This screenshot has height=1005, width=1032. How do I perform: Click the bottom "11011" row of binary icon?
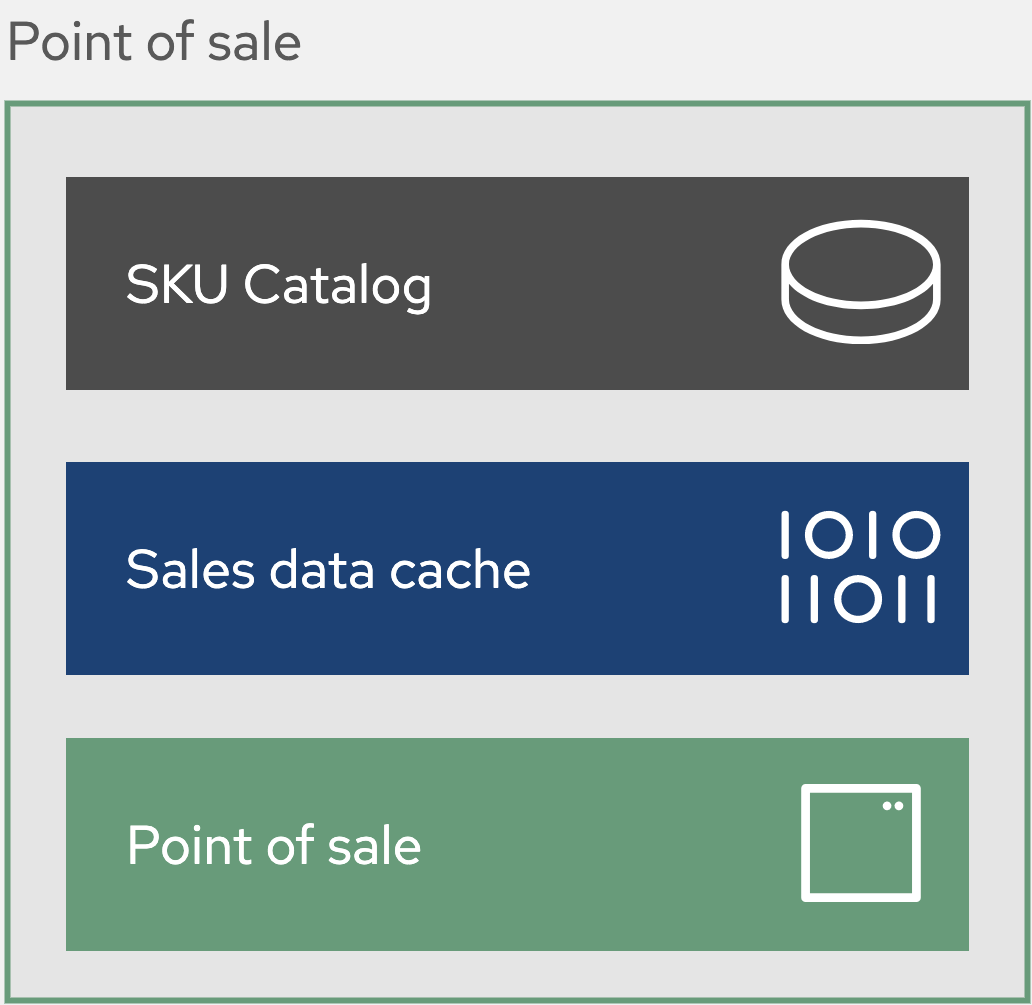tap(859, 598)
